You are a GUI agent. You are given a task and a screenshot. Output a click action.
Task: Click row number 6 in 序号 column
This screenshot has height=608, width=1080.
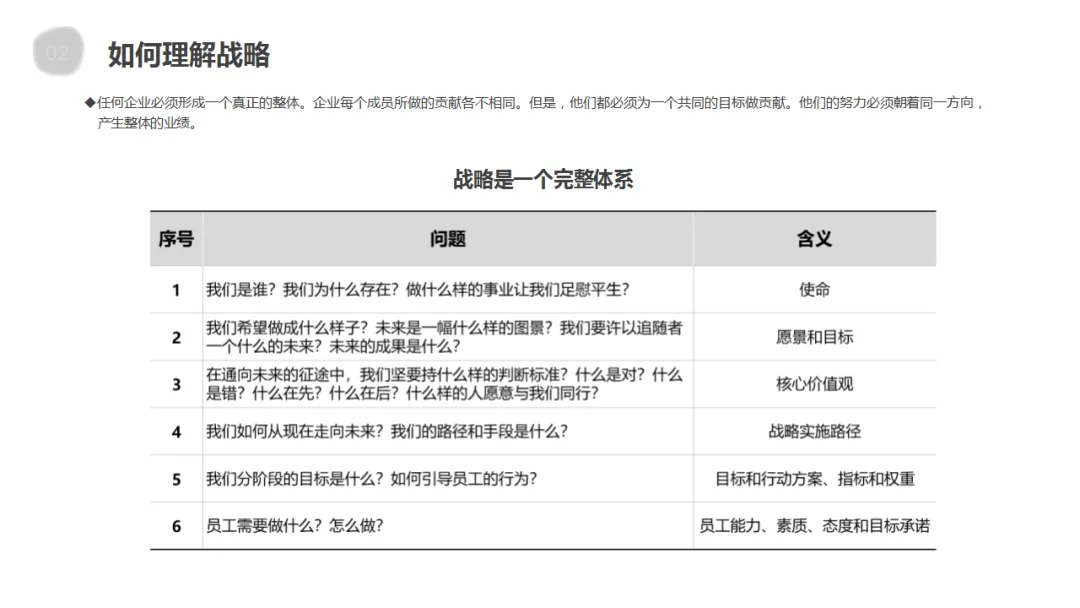click(176, 527)
